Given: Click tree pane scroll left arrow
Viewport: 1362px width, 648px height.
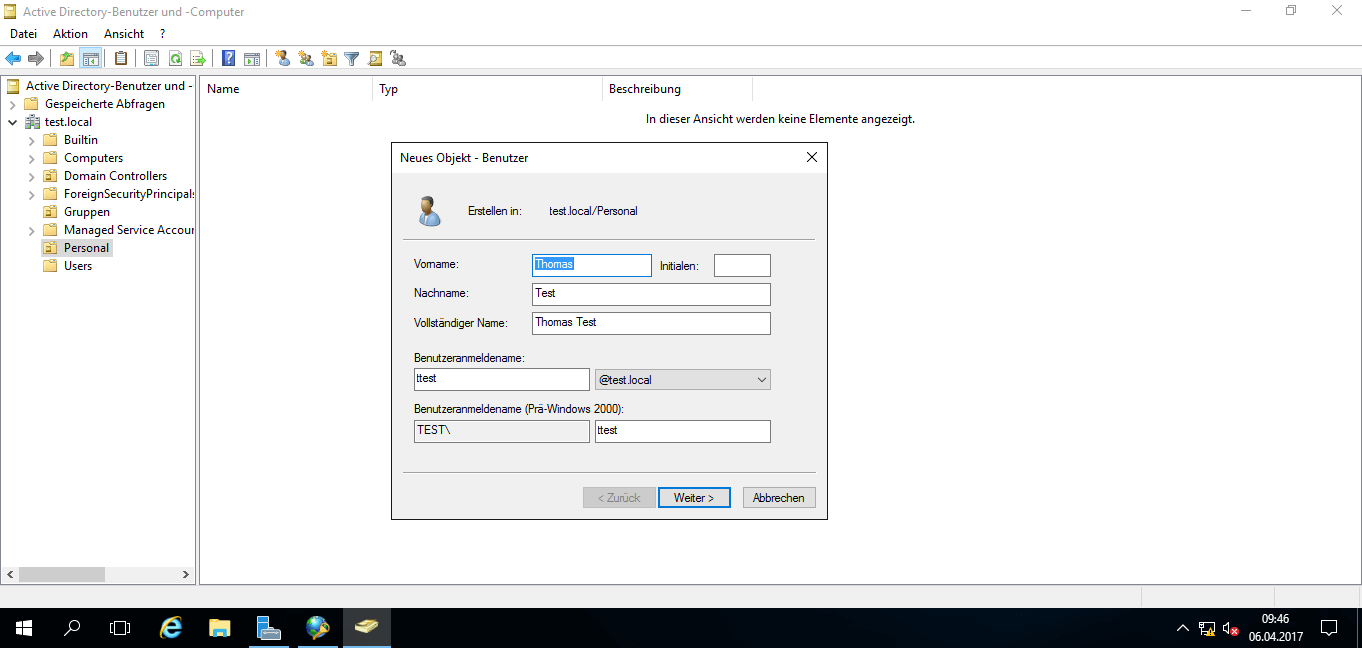Looking at the screenshot, I should coord(11,575).
